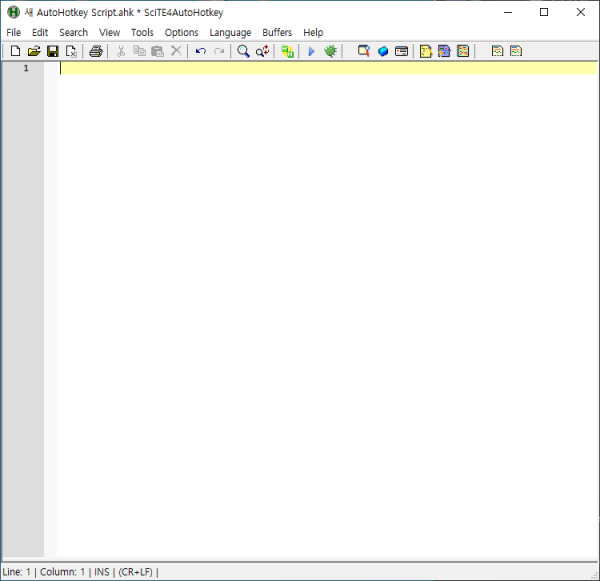Screen dimensions: 600x581
Task: Close the SciTE4AutoHotkey window
Action: 580,12
